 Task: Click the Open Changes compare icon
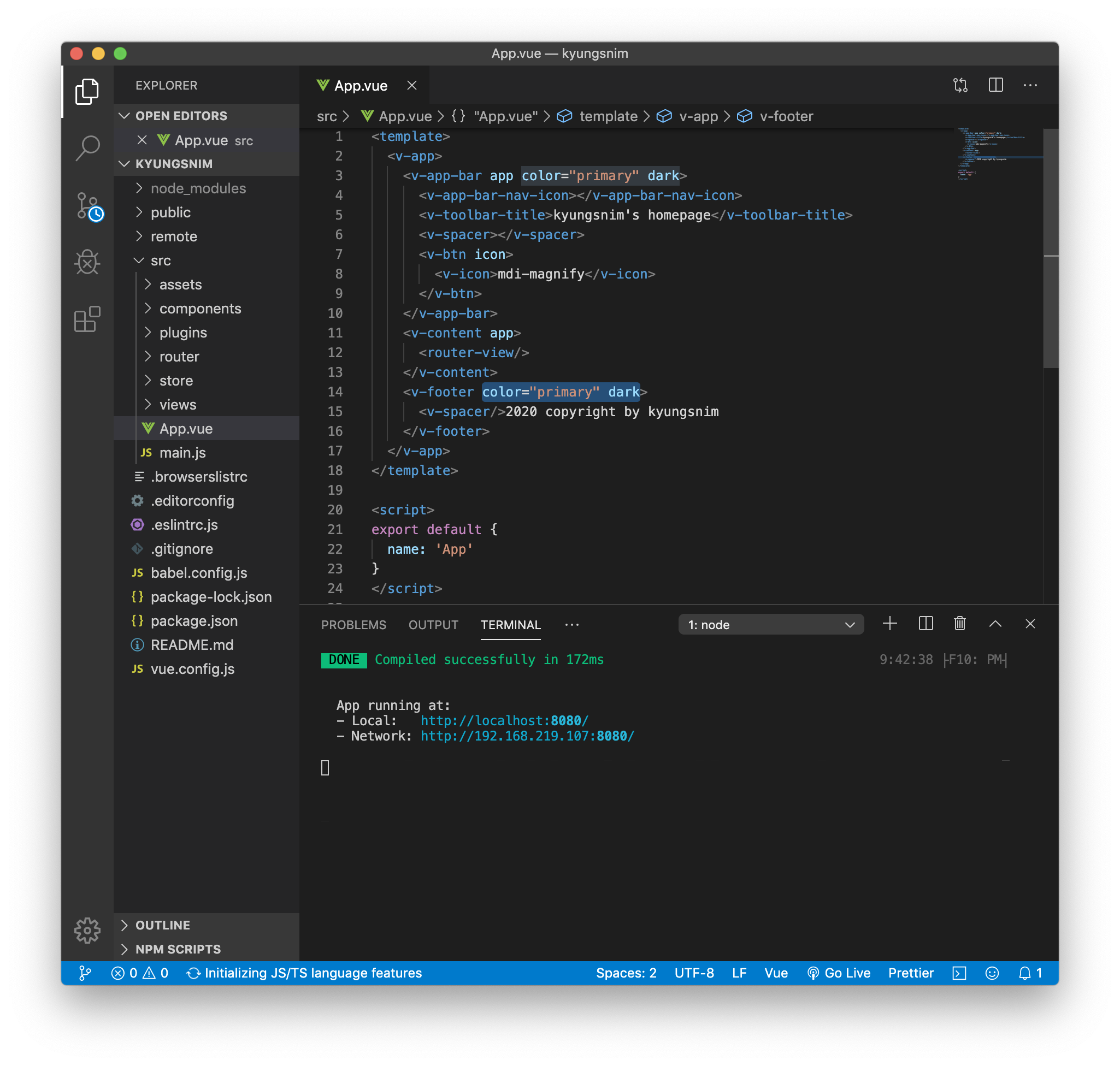tap(960, 85)
